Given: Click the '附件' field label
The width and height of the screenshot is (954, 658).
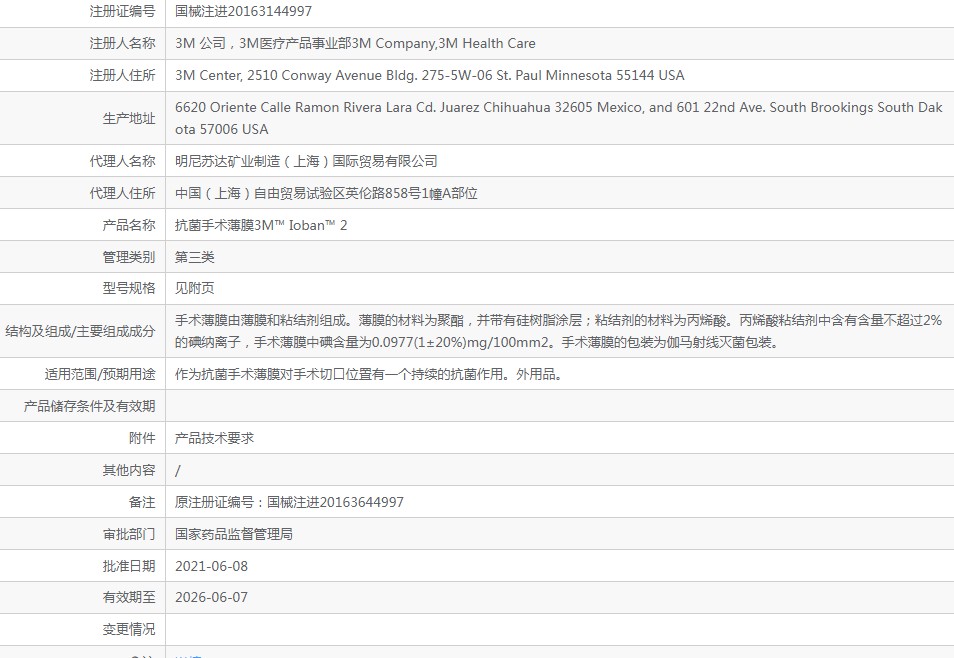Looking at the screenshot, I should [142, 438].
